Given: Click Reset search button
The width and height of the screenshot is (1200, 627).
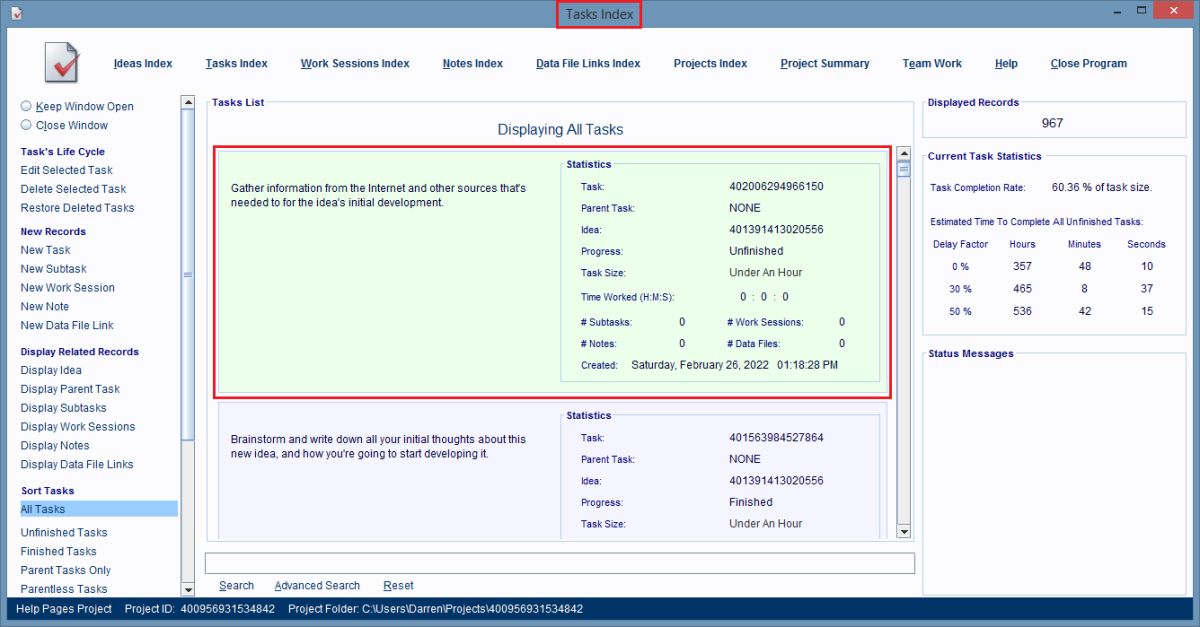Looking at the screenshot, I should 398,586.
